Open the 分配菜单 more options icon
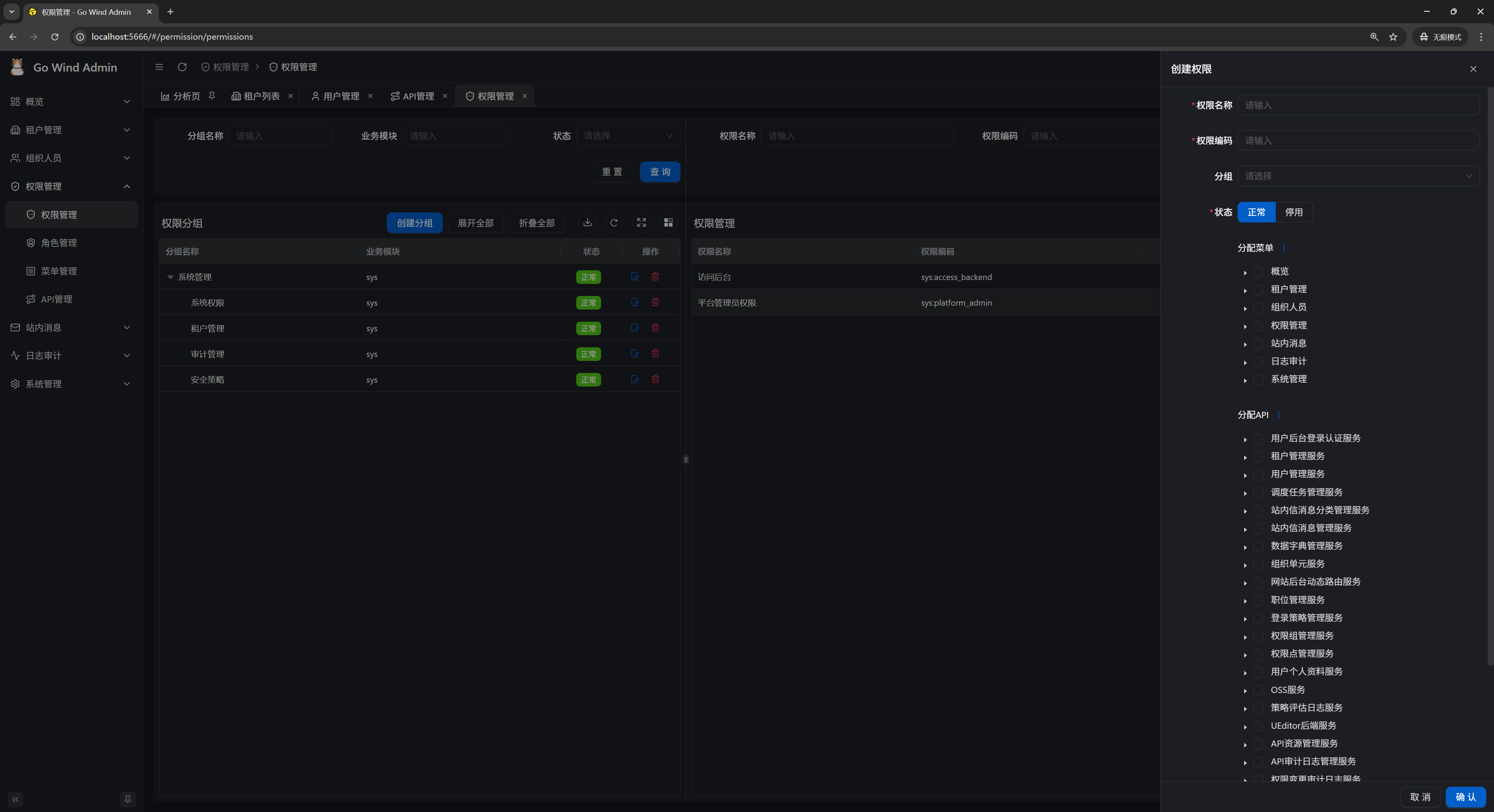The height and width of the screenshot is (812, 1494). tap(1284, 248)
